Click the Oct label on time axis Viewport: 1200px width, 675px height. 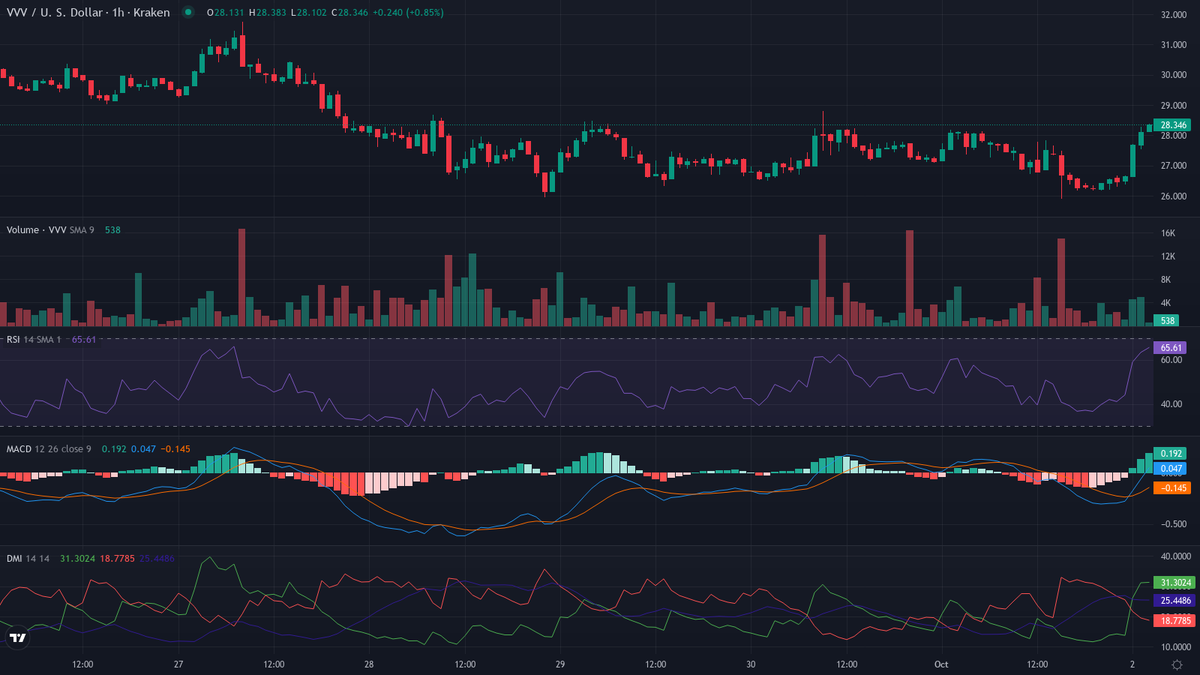click(941, 664)
